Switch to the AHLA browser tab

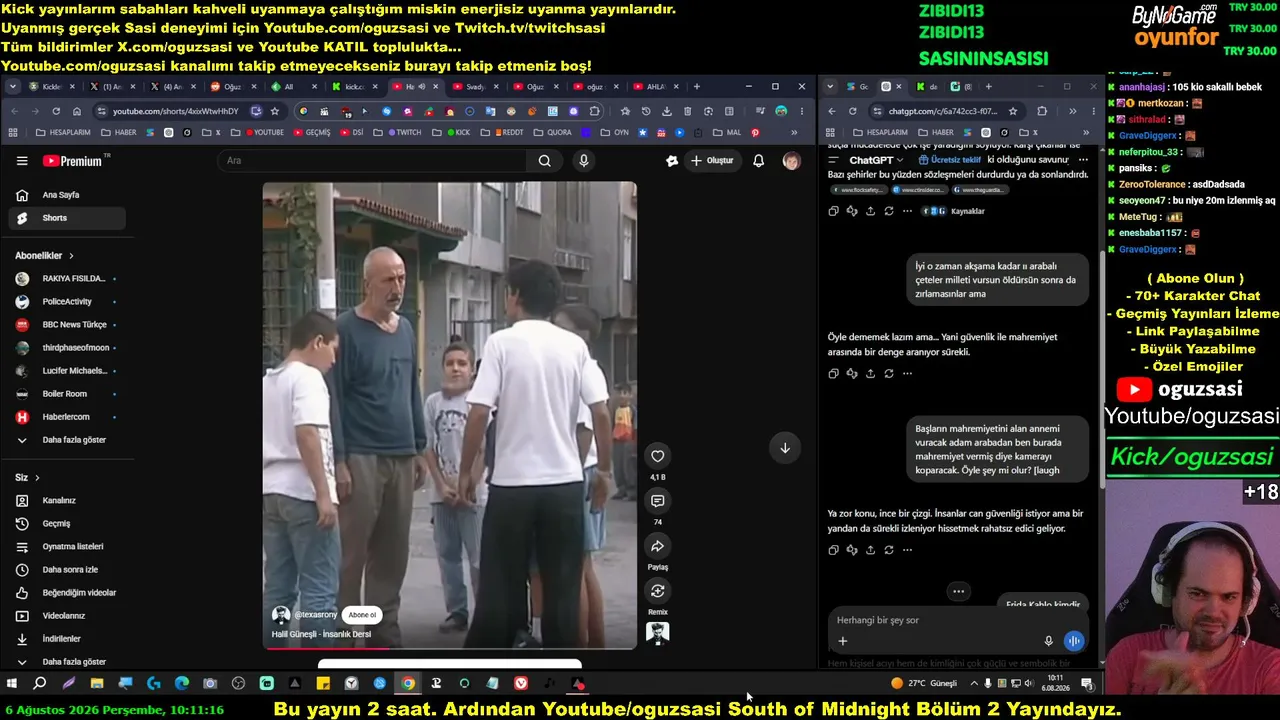pos(655,87)
